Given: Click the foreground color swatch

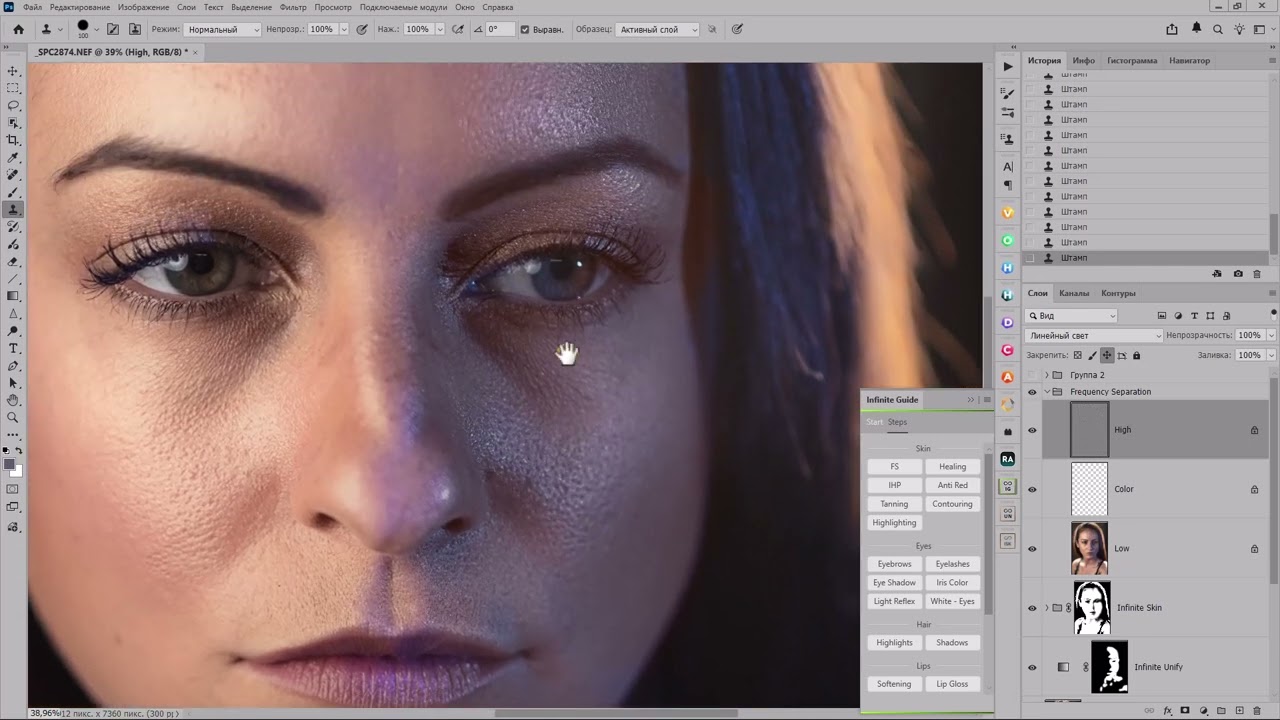Looking at the screenshot, I should coord(10,465).
